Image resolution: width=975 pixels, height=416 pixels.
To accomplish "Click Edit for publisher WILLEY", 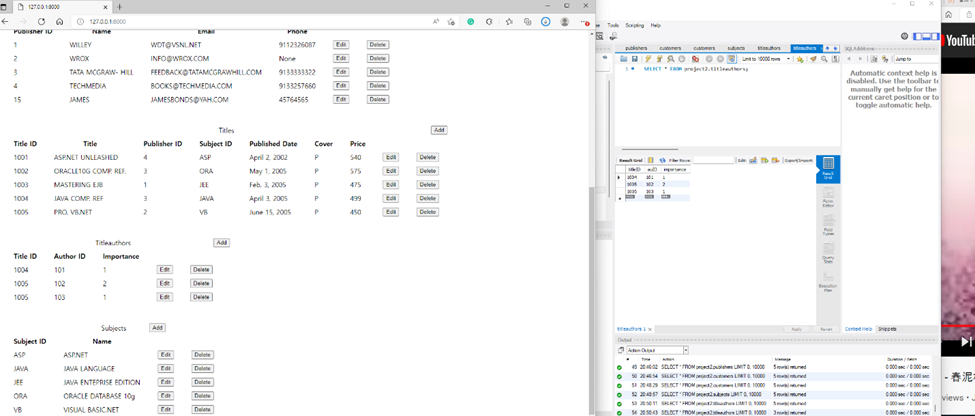I will (x=341, y=45).
